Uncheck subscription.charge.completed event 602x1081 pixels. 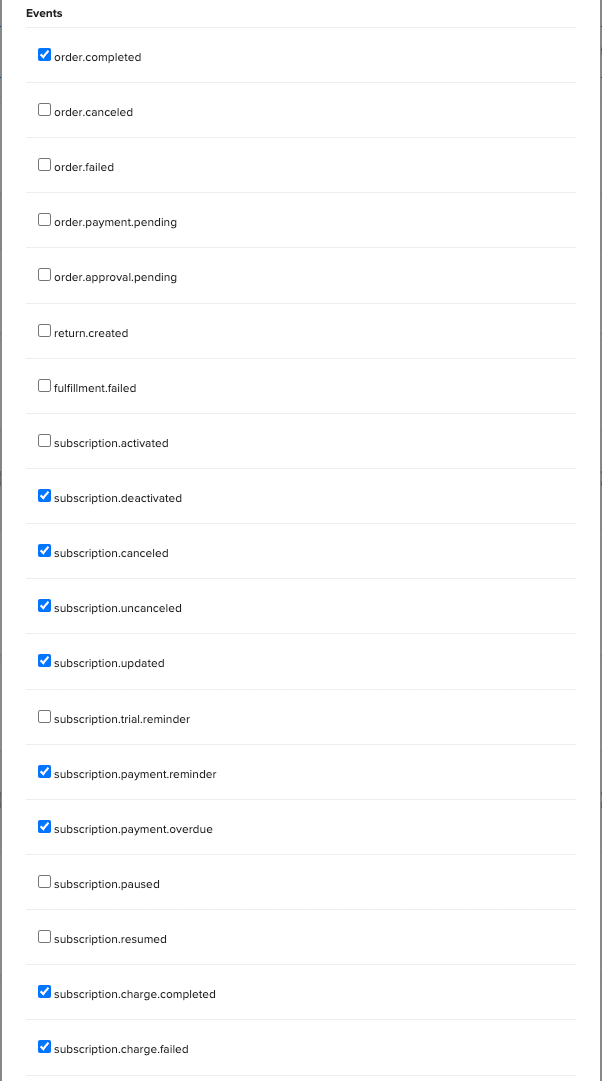pyautogui.click(x=44, y=992)
